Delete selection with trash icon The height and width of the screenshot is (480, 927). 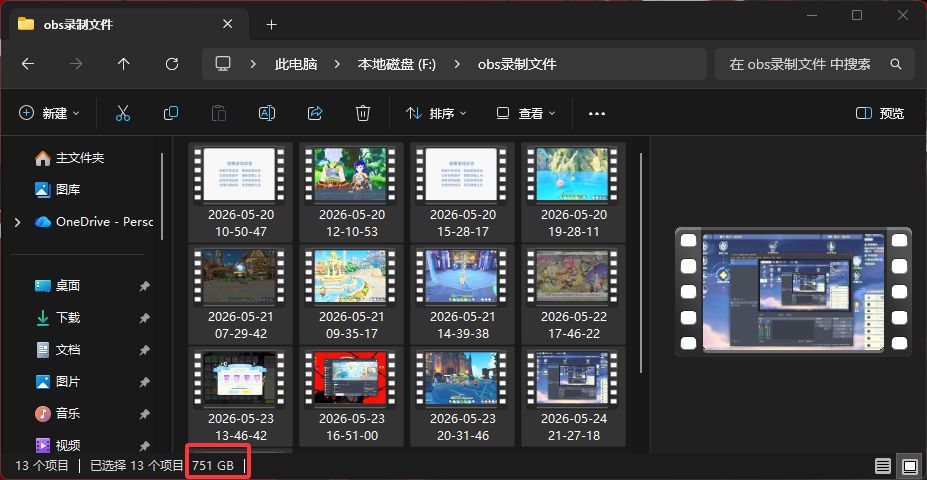click(x=362, y=113)
